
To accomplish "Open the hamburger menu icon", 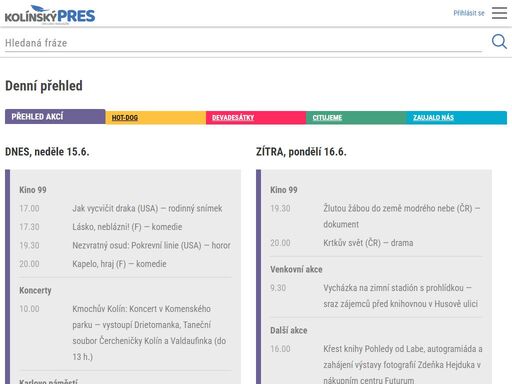I will click(499, 13).
